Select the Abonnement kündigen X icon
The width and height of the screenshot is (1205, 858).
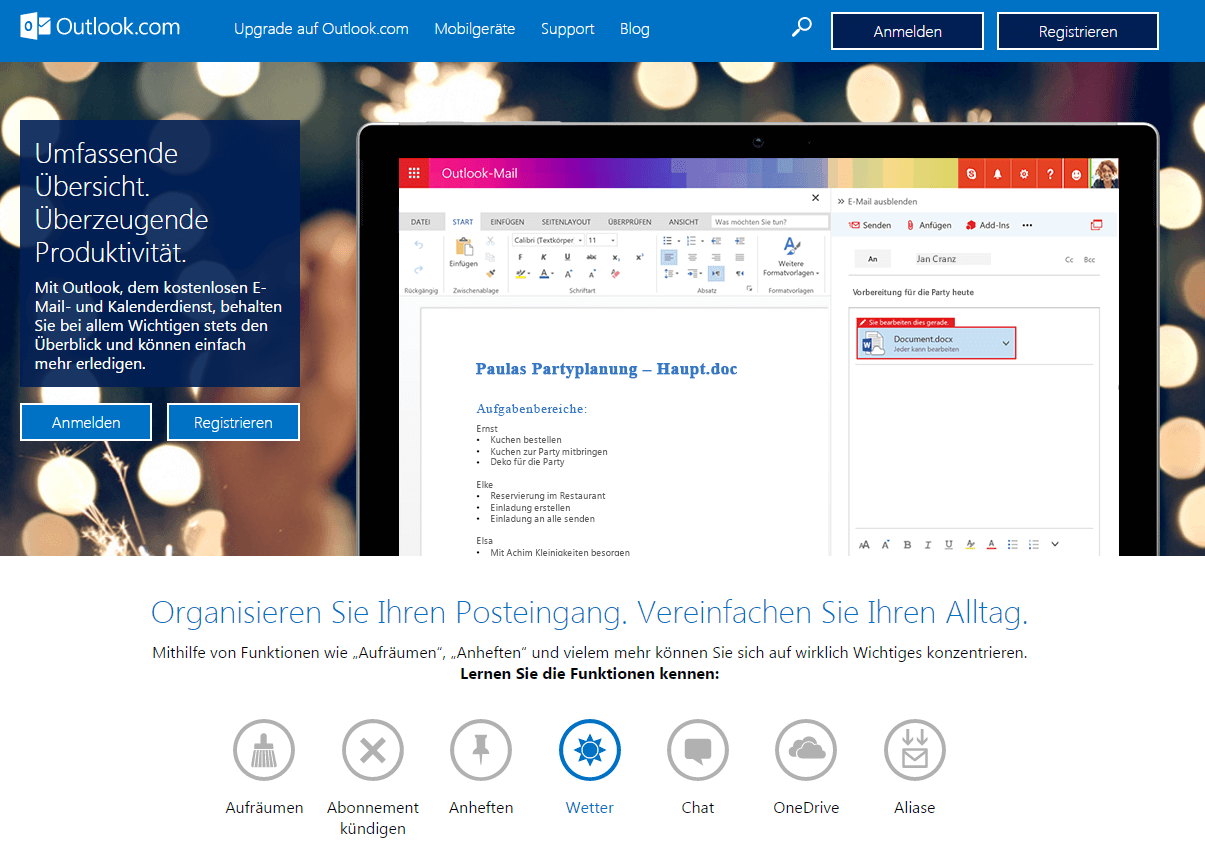(372, 749)
